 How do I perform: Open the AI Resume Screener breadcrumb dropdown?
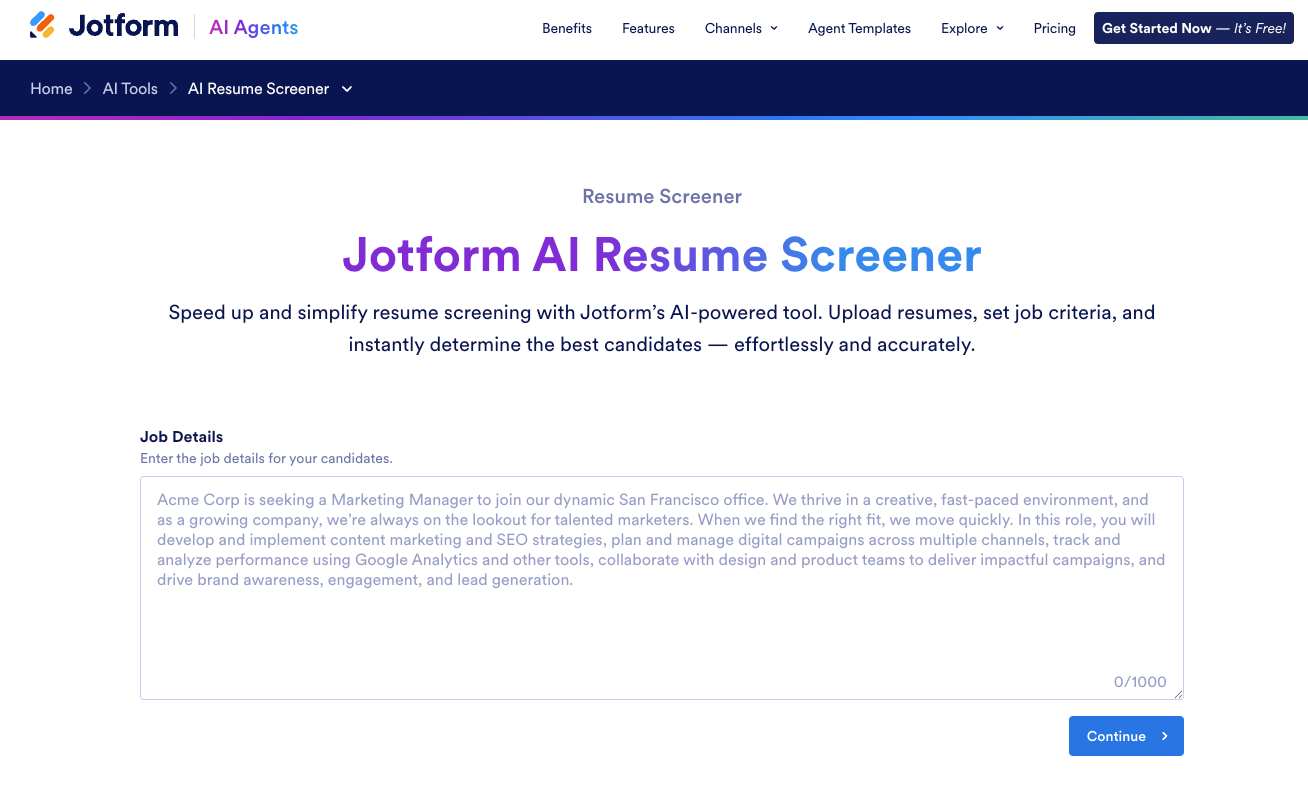tap(258, 89)
